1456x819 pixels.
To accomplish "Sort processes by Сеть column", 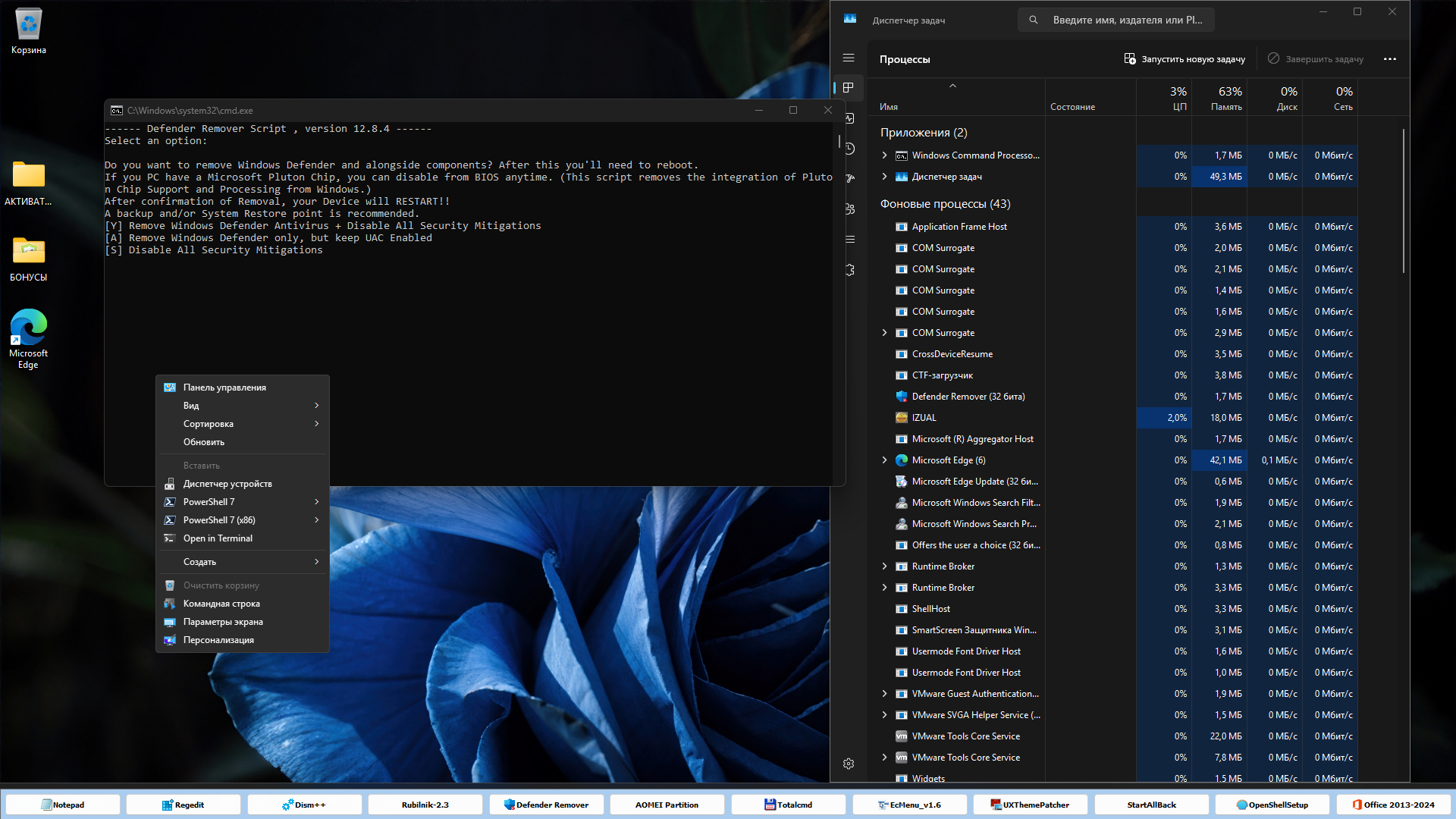I will [x=1330, y=98].
